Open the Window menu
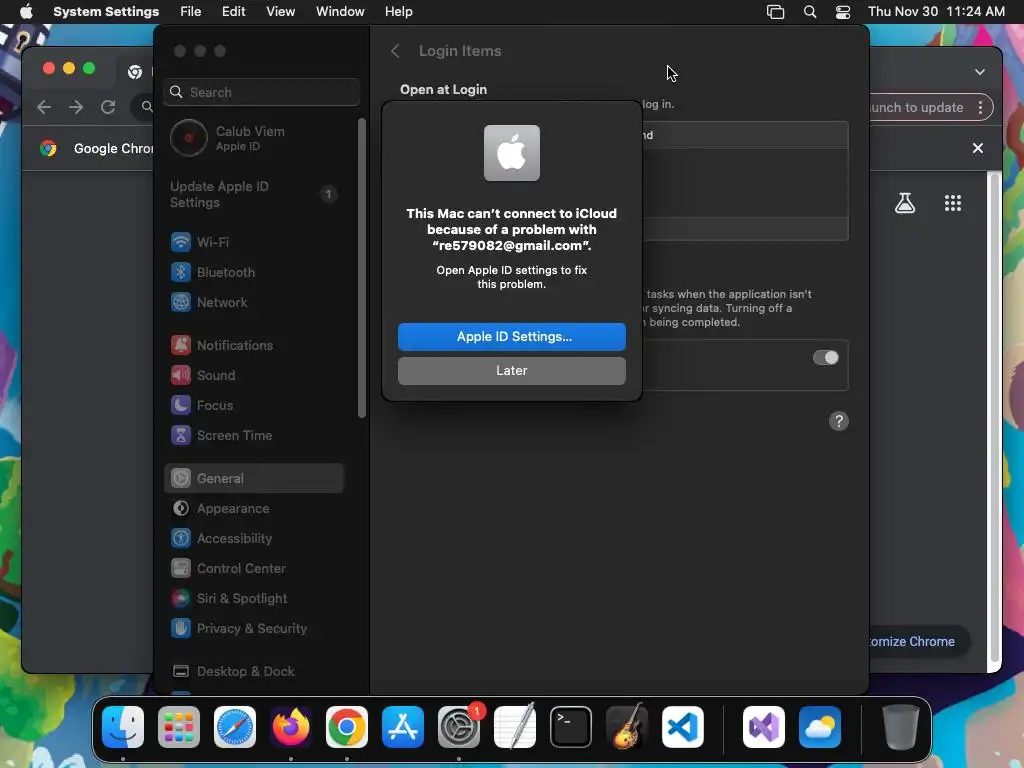This screenshot has height=768, width=1024. coord(340,11)
